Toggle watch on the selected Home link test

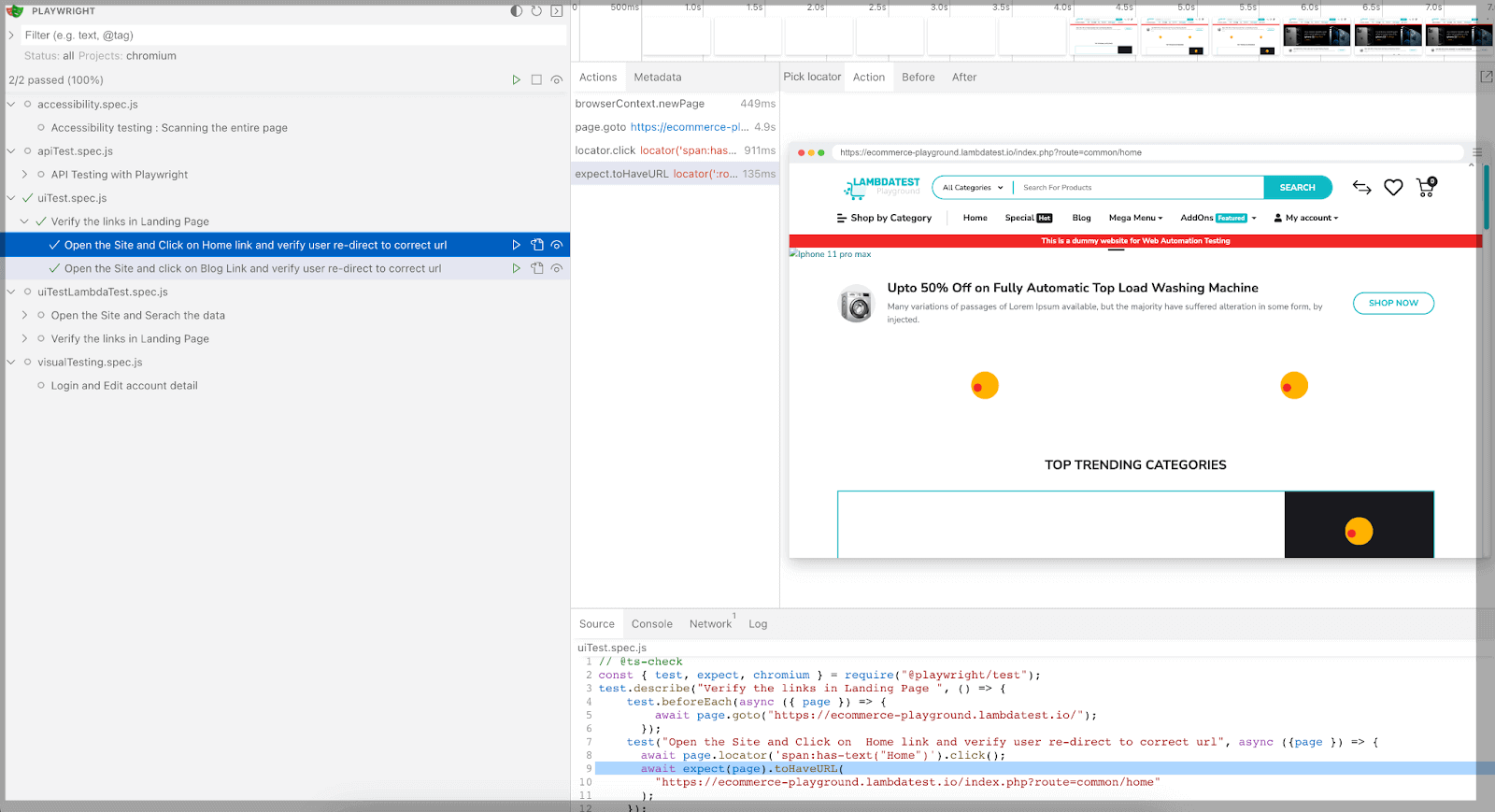point(557,245)
